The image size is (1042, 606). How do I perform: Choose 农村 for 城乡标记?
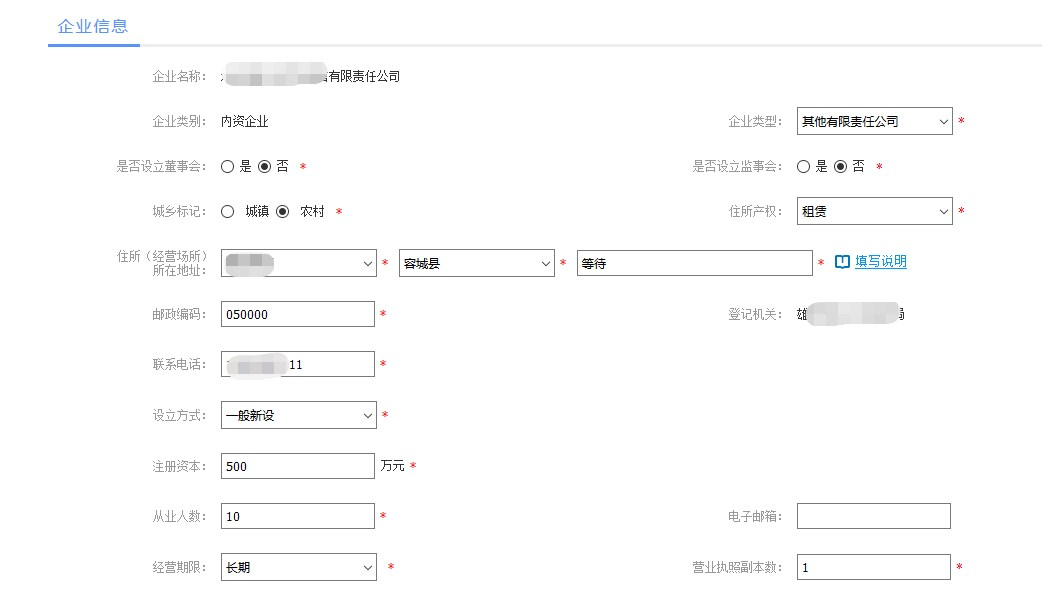283,212
